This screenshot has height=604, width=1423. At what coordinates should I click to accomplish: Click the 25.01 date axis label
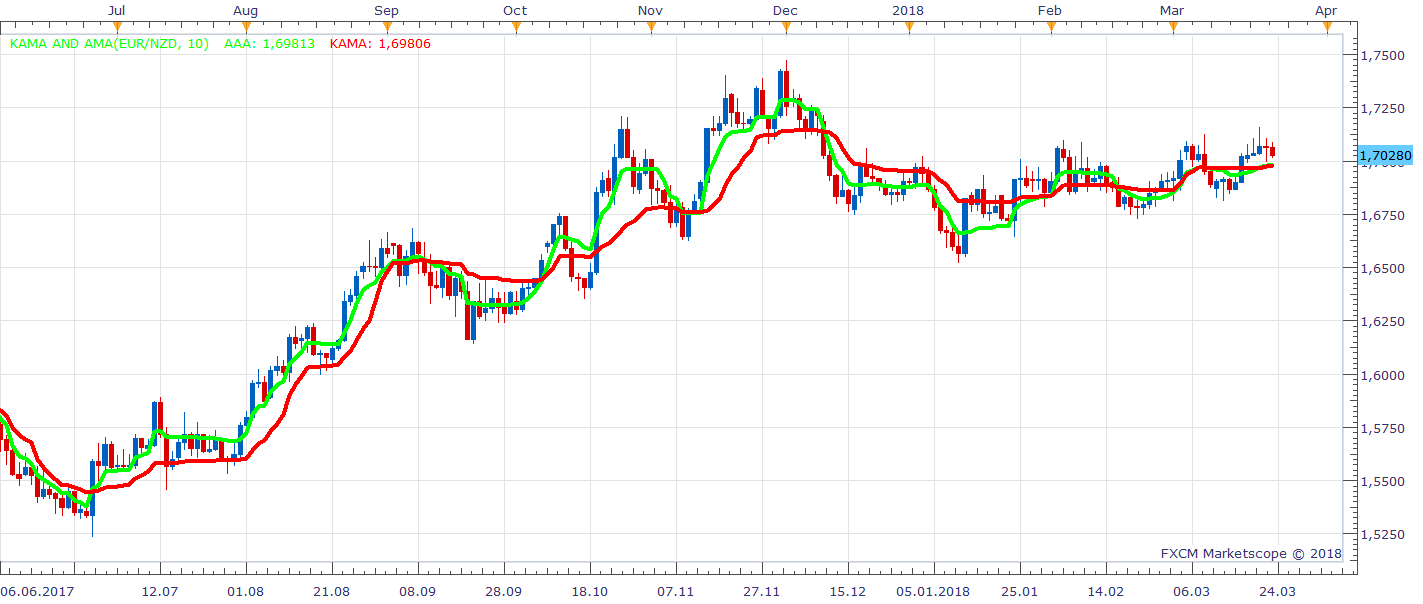pos(1020,591)
